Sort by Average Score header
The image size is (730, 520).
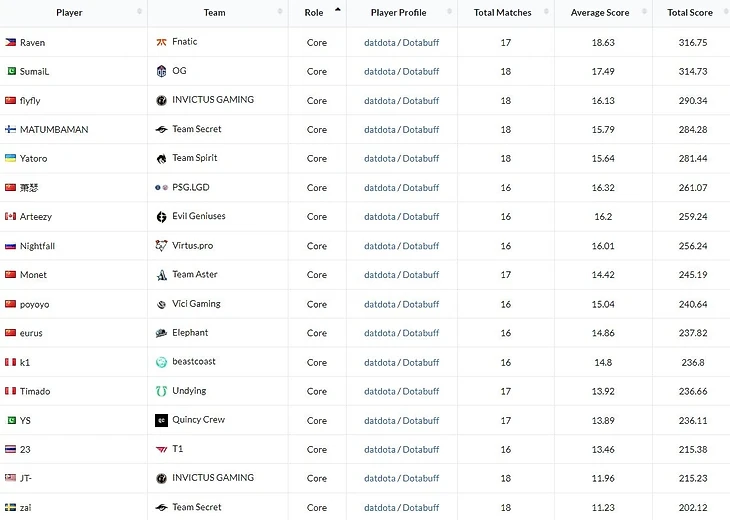coord(600,13)
